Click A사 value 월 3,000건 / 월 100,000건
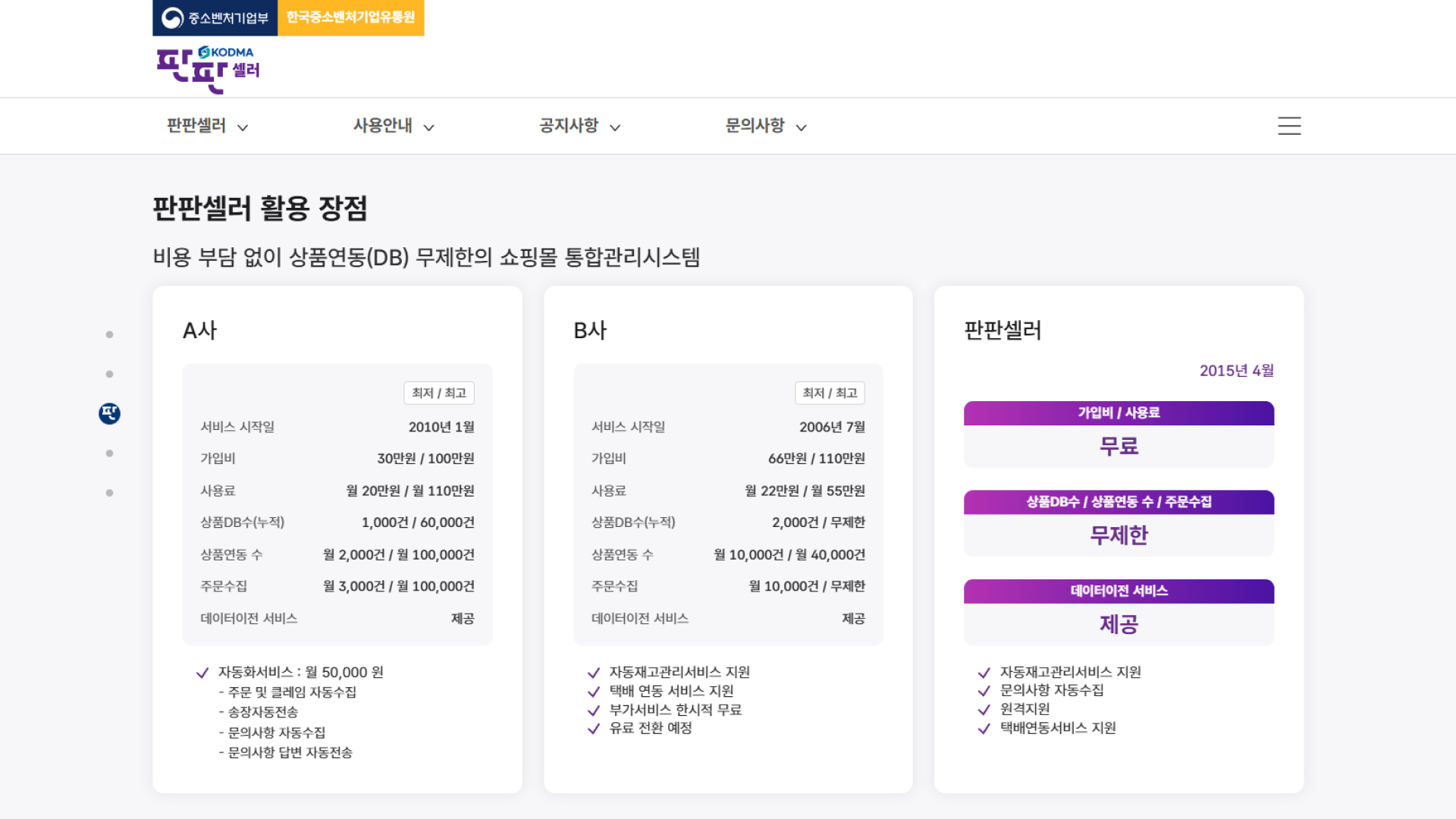Viewport: 1456px width, 819px height. 399,587
